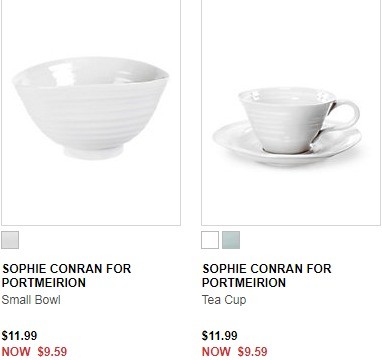Open the Sophie Conran brand title above Small Bowl
382x360 pixels.
click(x=66, y=276)
